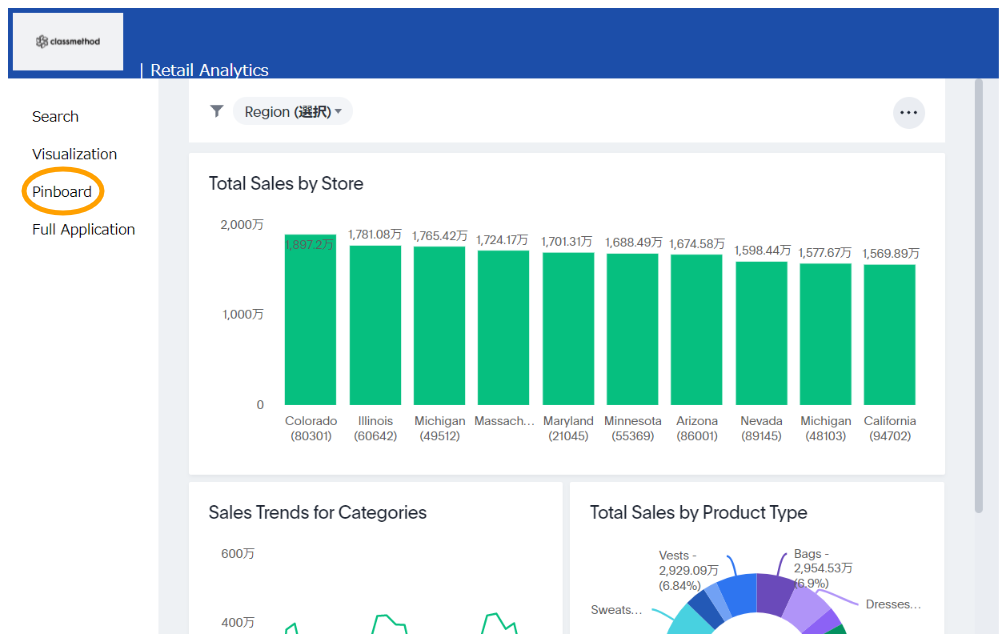Click the classmethod logo
Screen dimensions: 1006x634
coord(67,41)
